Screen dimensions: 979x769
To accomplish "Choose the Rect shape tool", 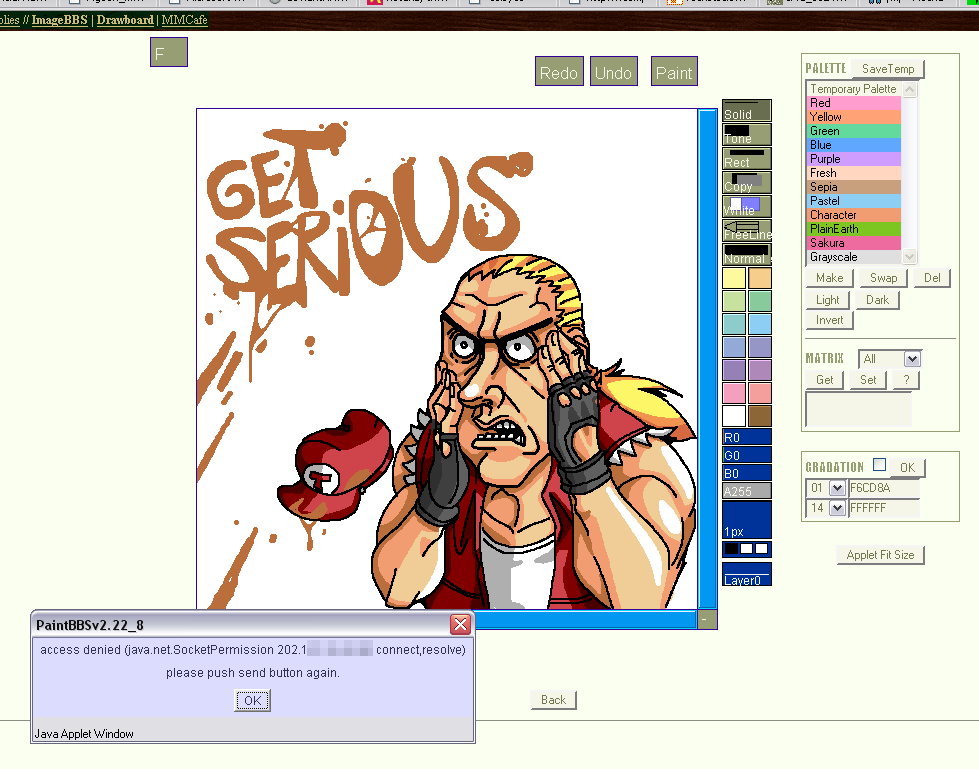I will pyautogui.click(x=746, y=158).
